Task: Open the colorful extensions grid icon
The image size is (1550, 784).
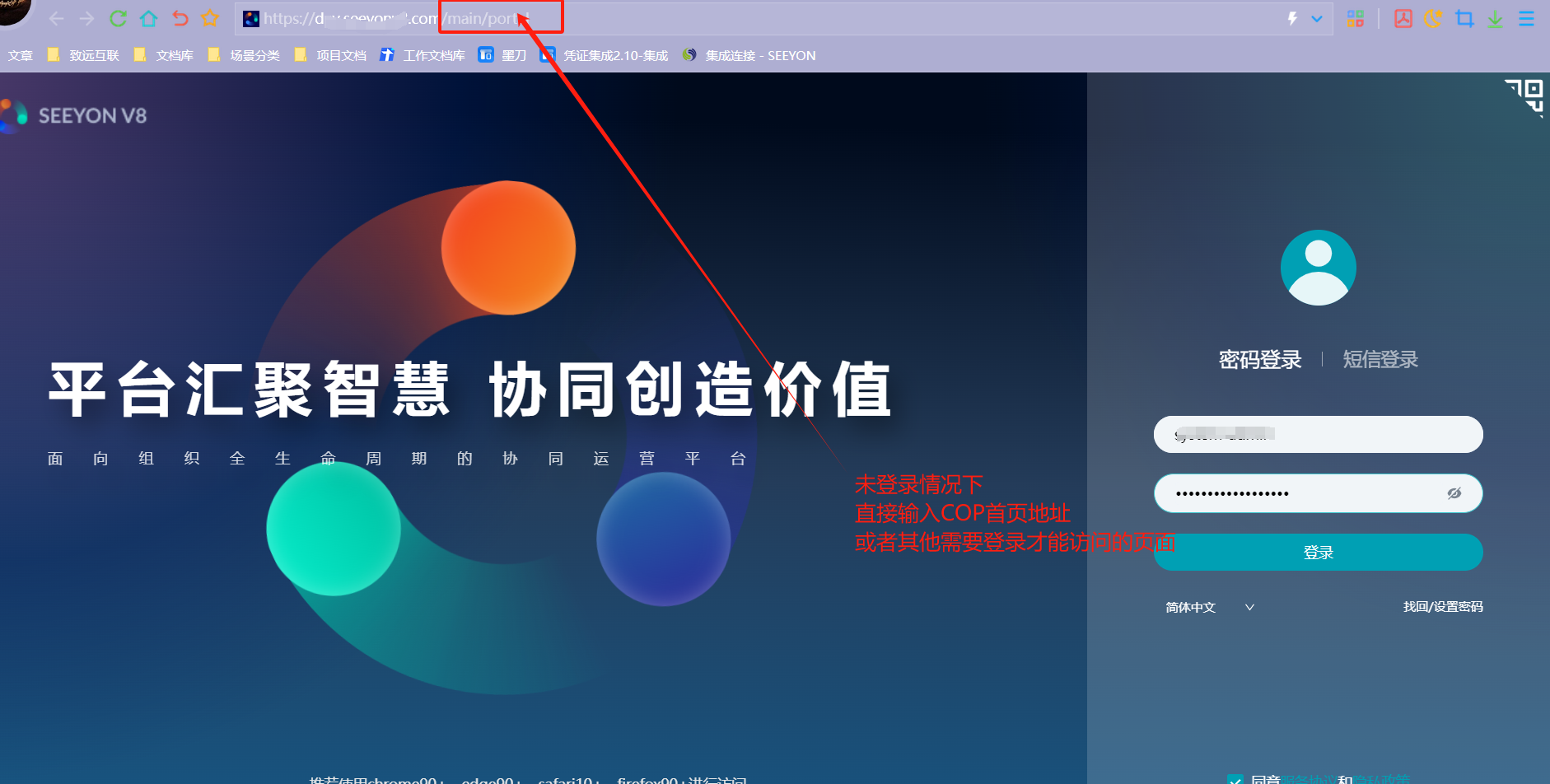Action: click(1355, 18)
